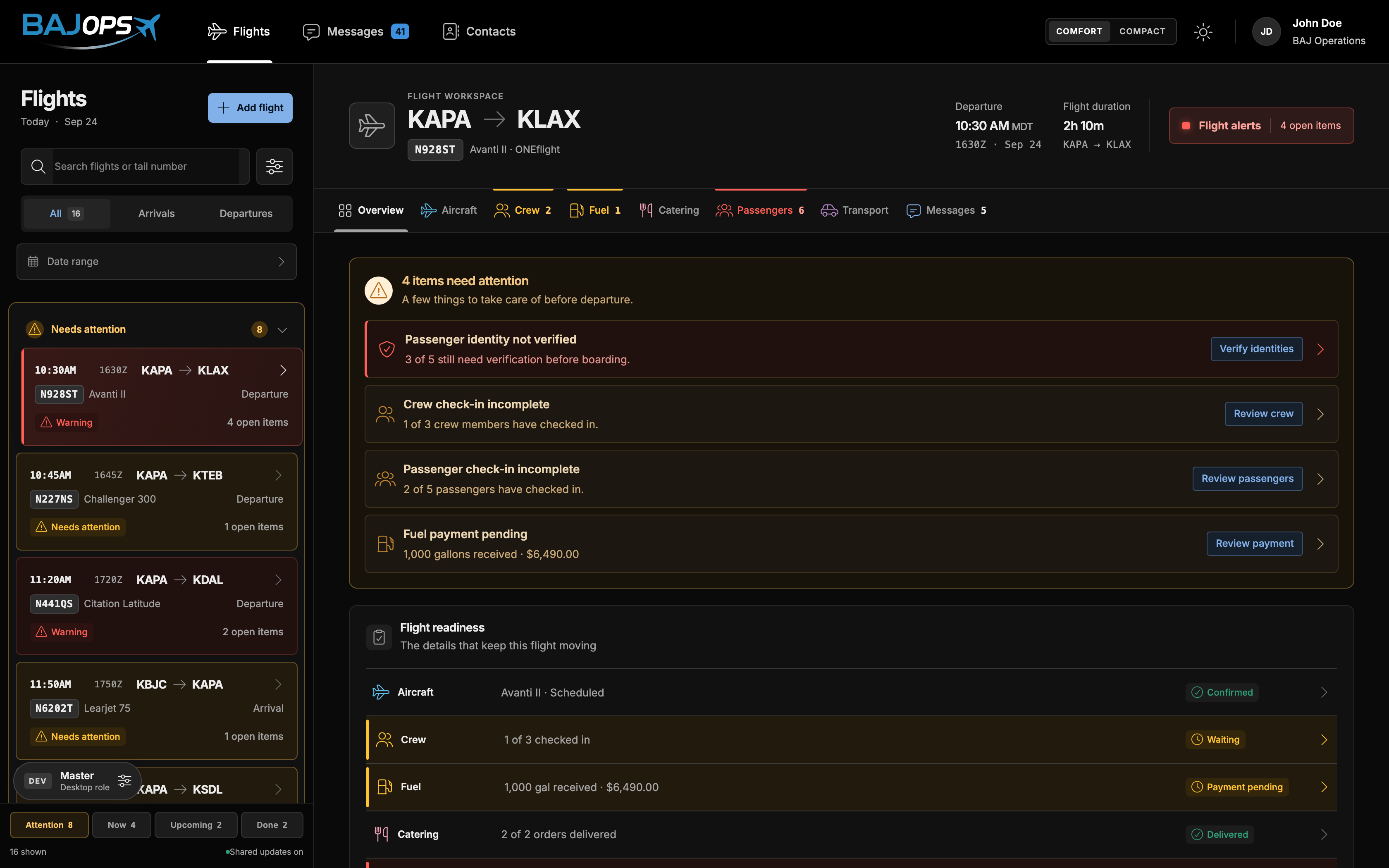Click the Search flights or tail number field
The width and height of the screenshot is (1389, 868).
tap(135, 167)
